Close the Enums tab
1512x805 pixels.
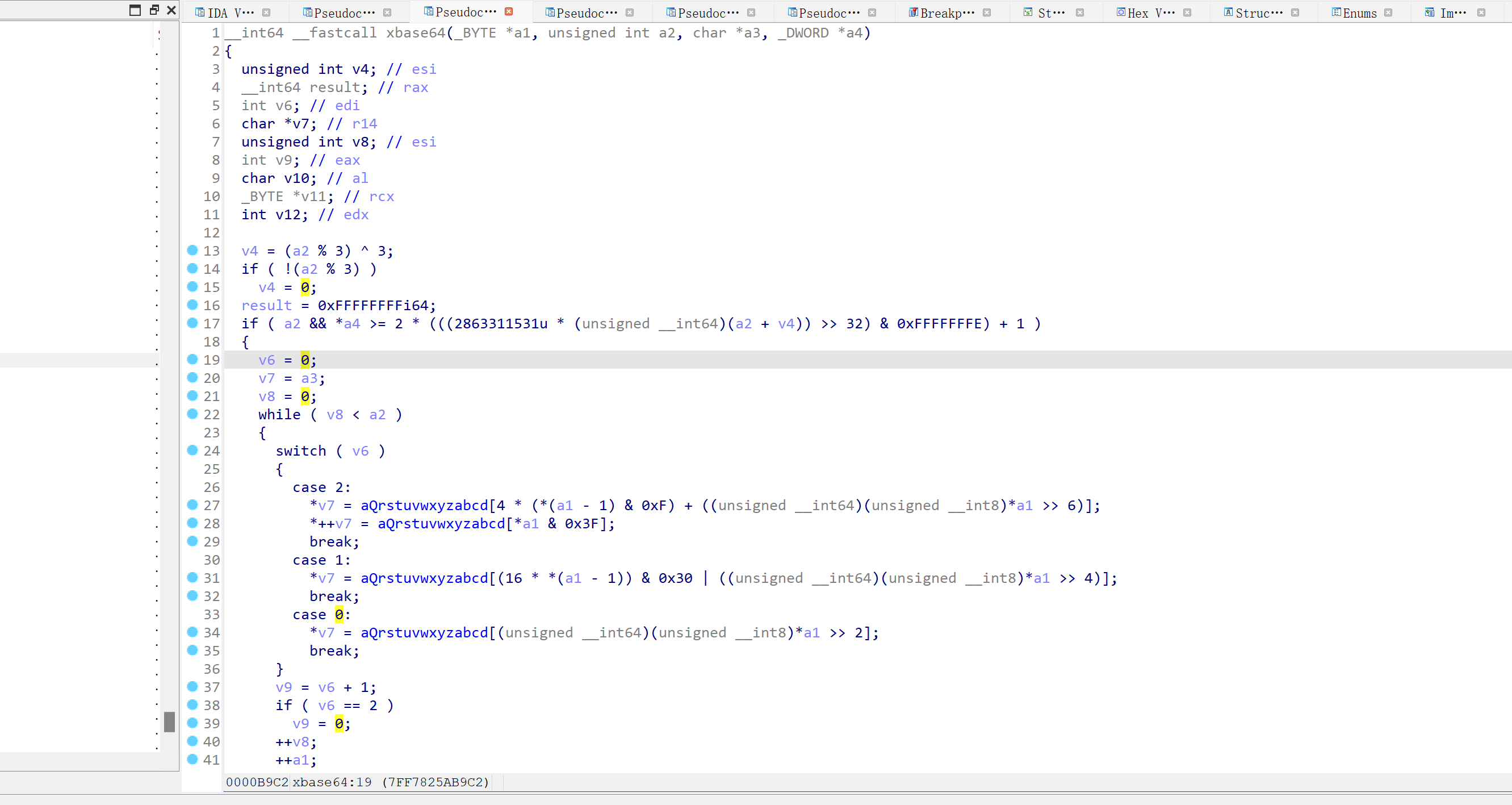(x=1388, y=12)
